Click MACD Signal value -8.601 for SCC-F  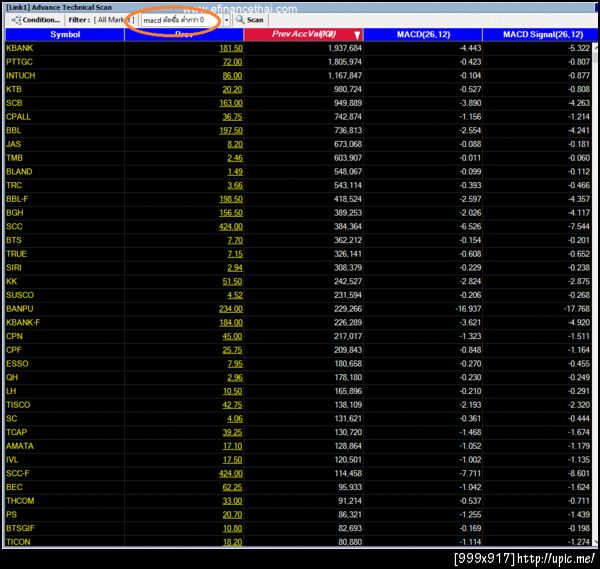579,474
